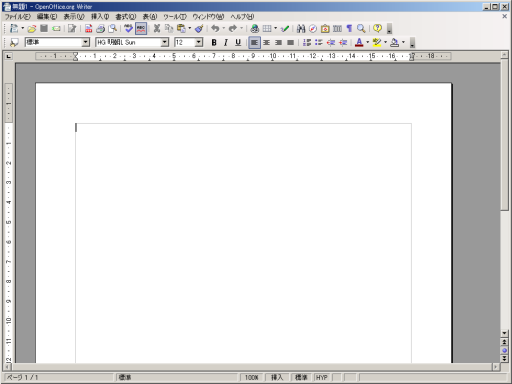Redo the last undone action
This screenshot has height=384, width=512.
point(233,29)
